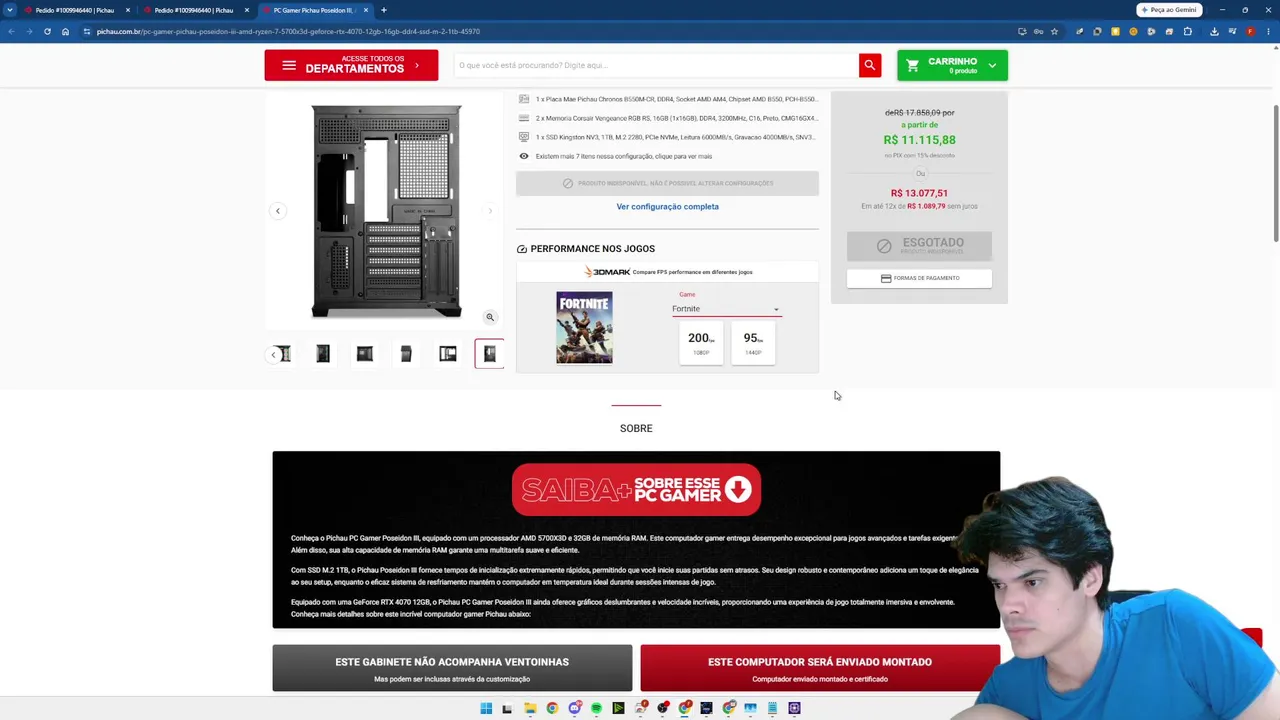Image resolution: width=1280 pixels, height=720 pixels.
Task: Close the PC Gamer Pichau Poseidon III tab
Action: (366, 10)
